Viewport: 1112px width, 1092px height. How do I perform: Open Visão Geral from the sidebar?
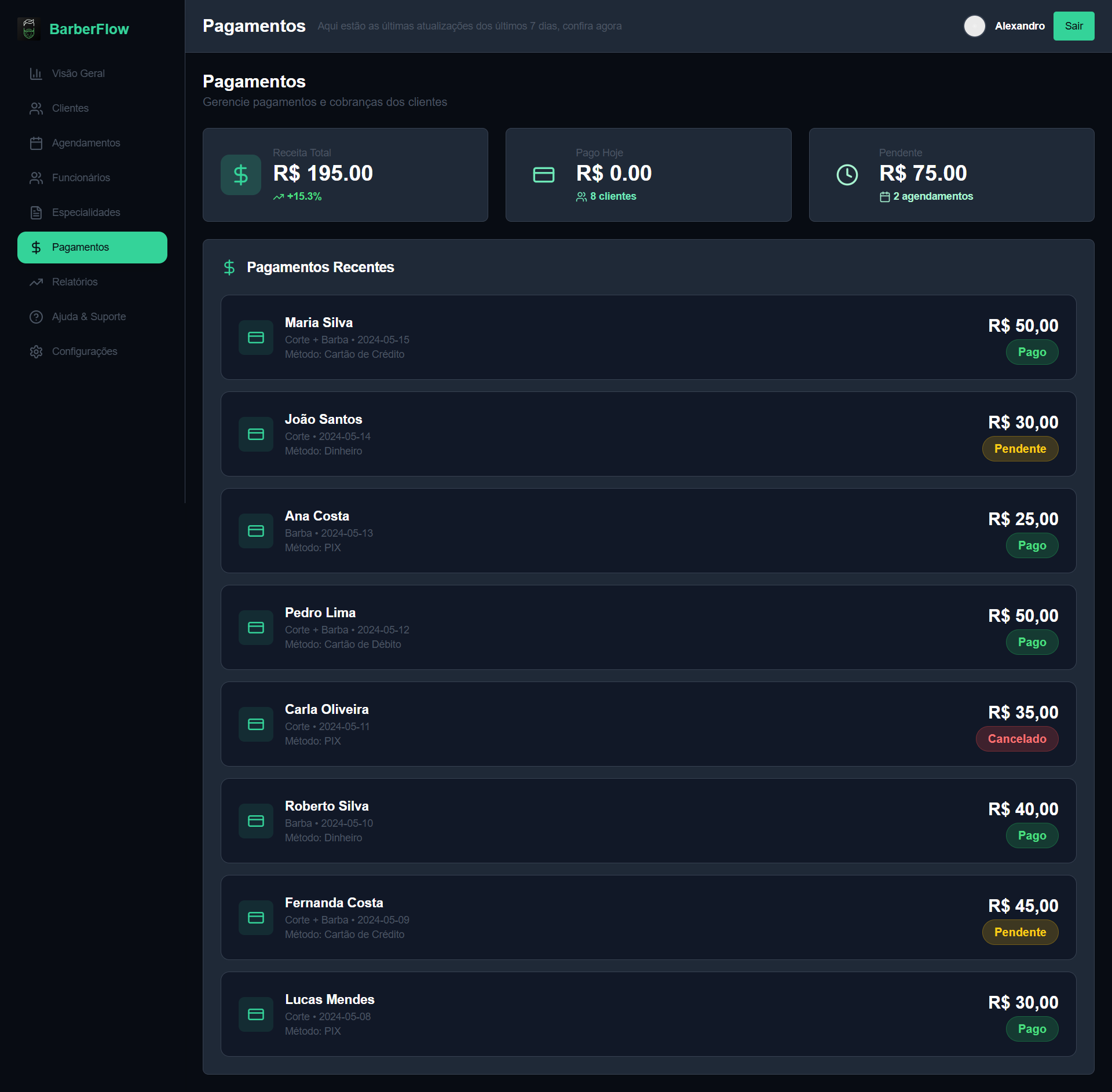click(78, 74)
